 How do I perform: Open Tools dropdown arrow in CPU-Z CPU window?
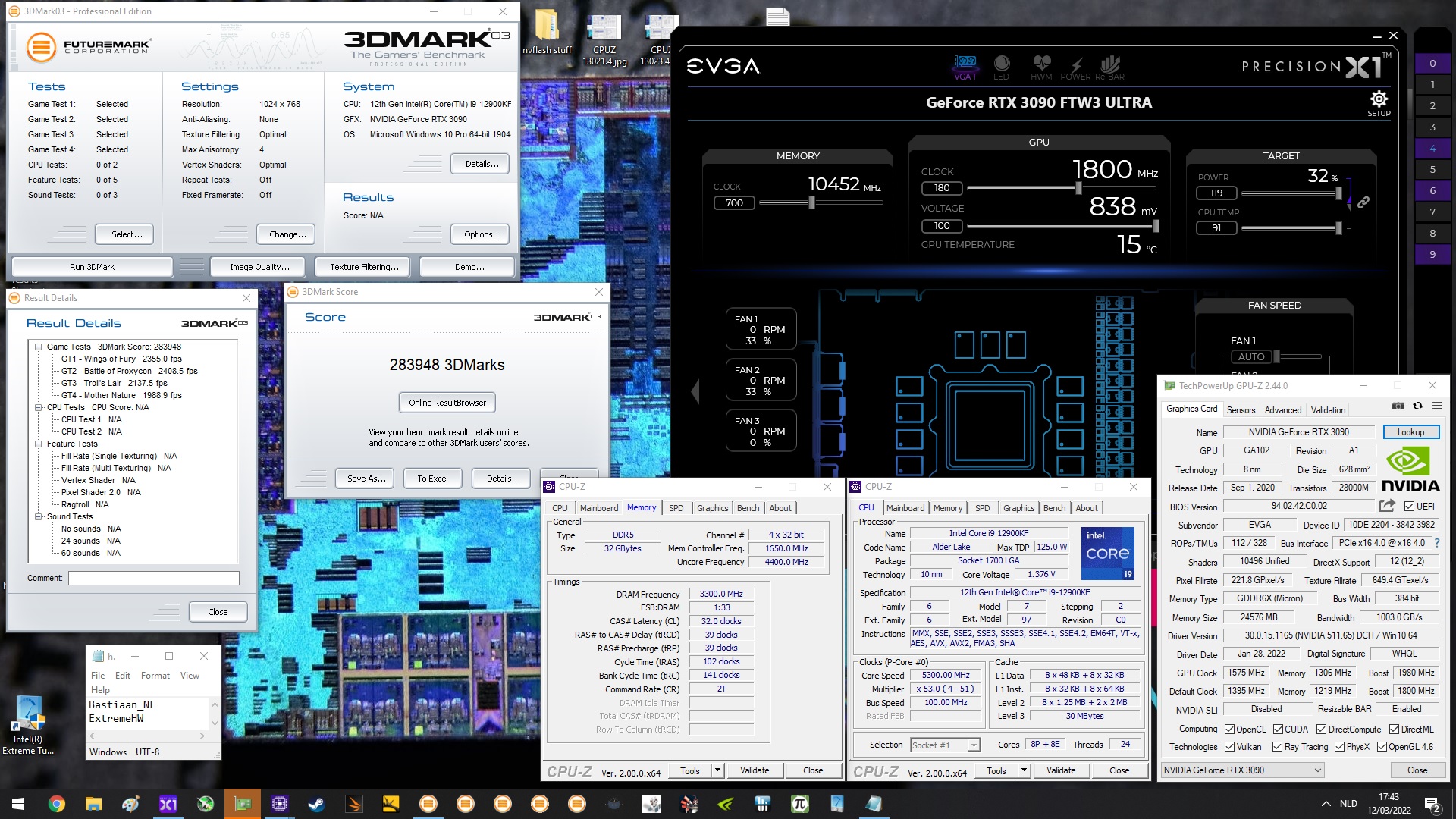click(x=1024, y=770)
